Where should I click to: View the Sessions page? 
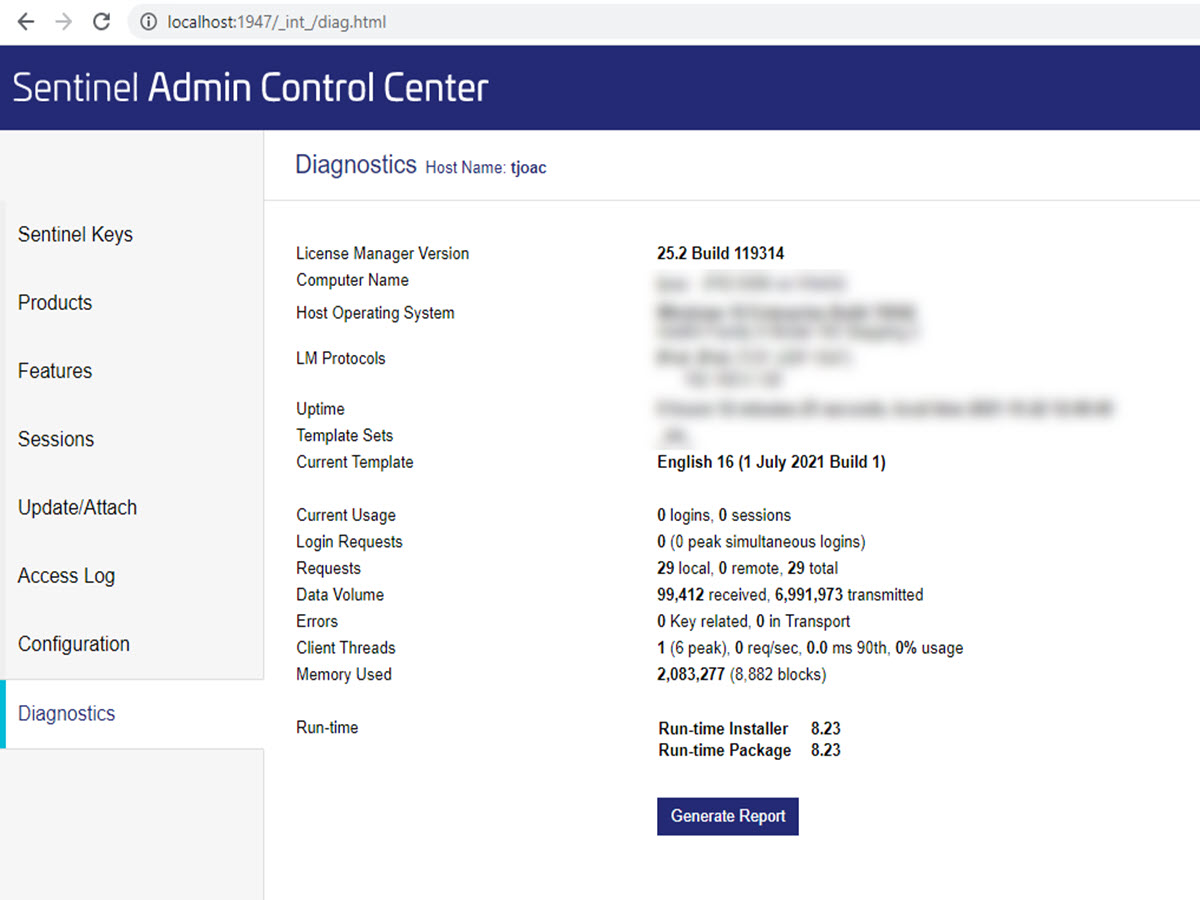[x=56, y=439]
